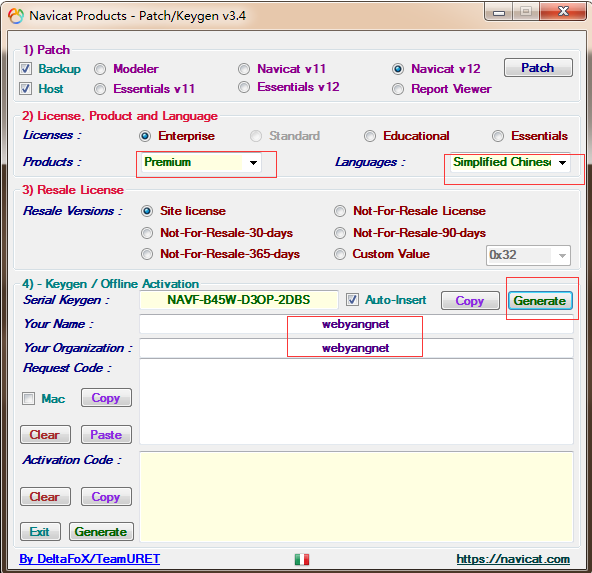
Task: Choose the Educational license
Action: tap(370, 136)
